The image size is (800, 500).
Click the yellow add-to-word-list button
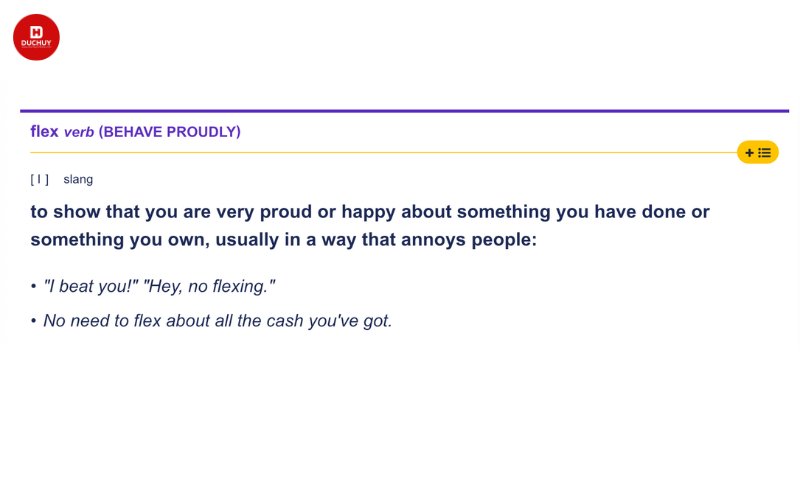[758, 153]
